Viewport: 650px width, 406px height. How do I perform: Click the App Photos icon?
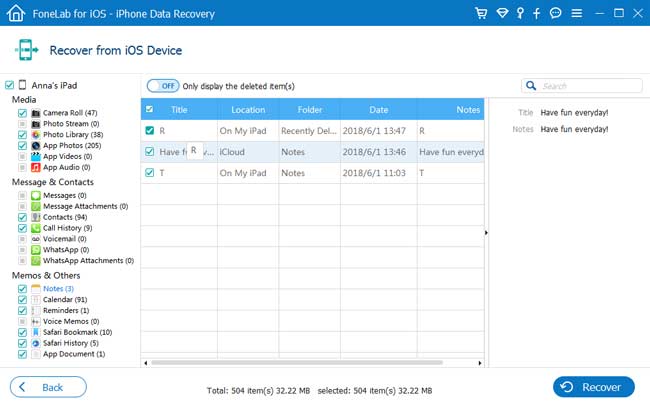coord(36,146)
